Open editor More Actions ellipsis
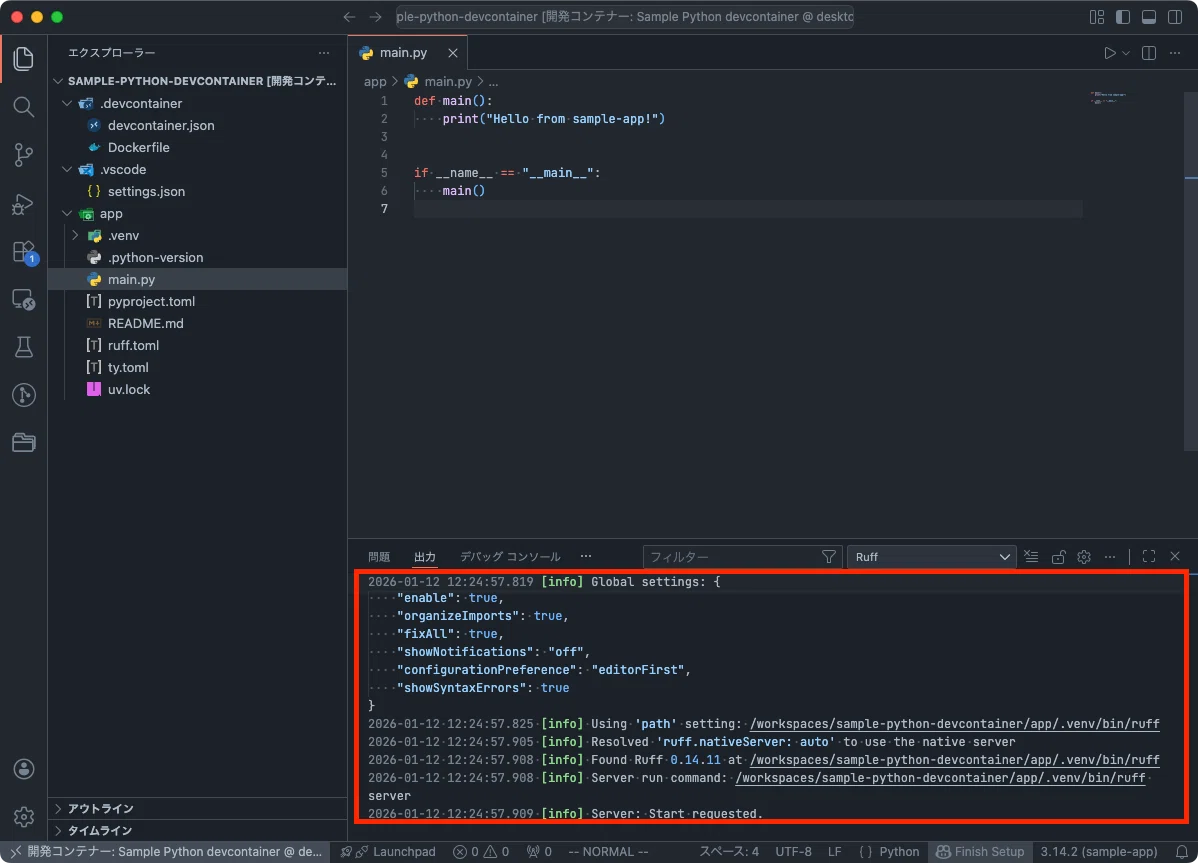 [1175, 53]
